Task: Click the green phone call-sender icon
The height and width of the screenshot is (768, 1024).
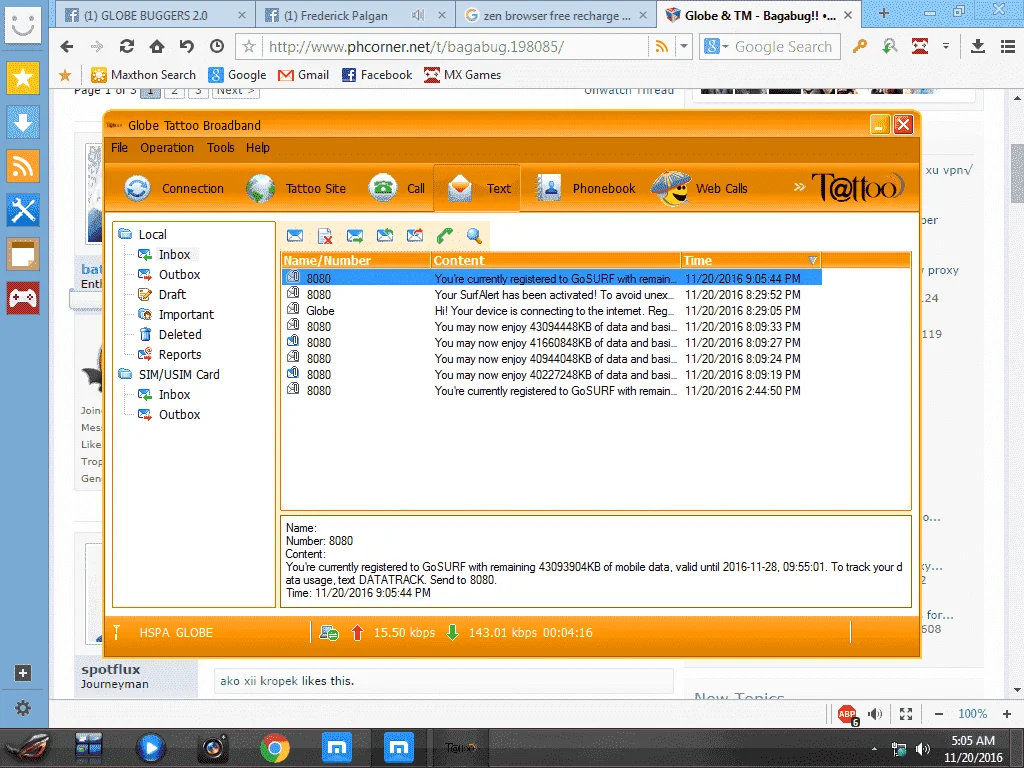Action: (x=445, y=236)
